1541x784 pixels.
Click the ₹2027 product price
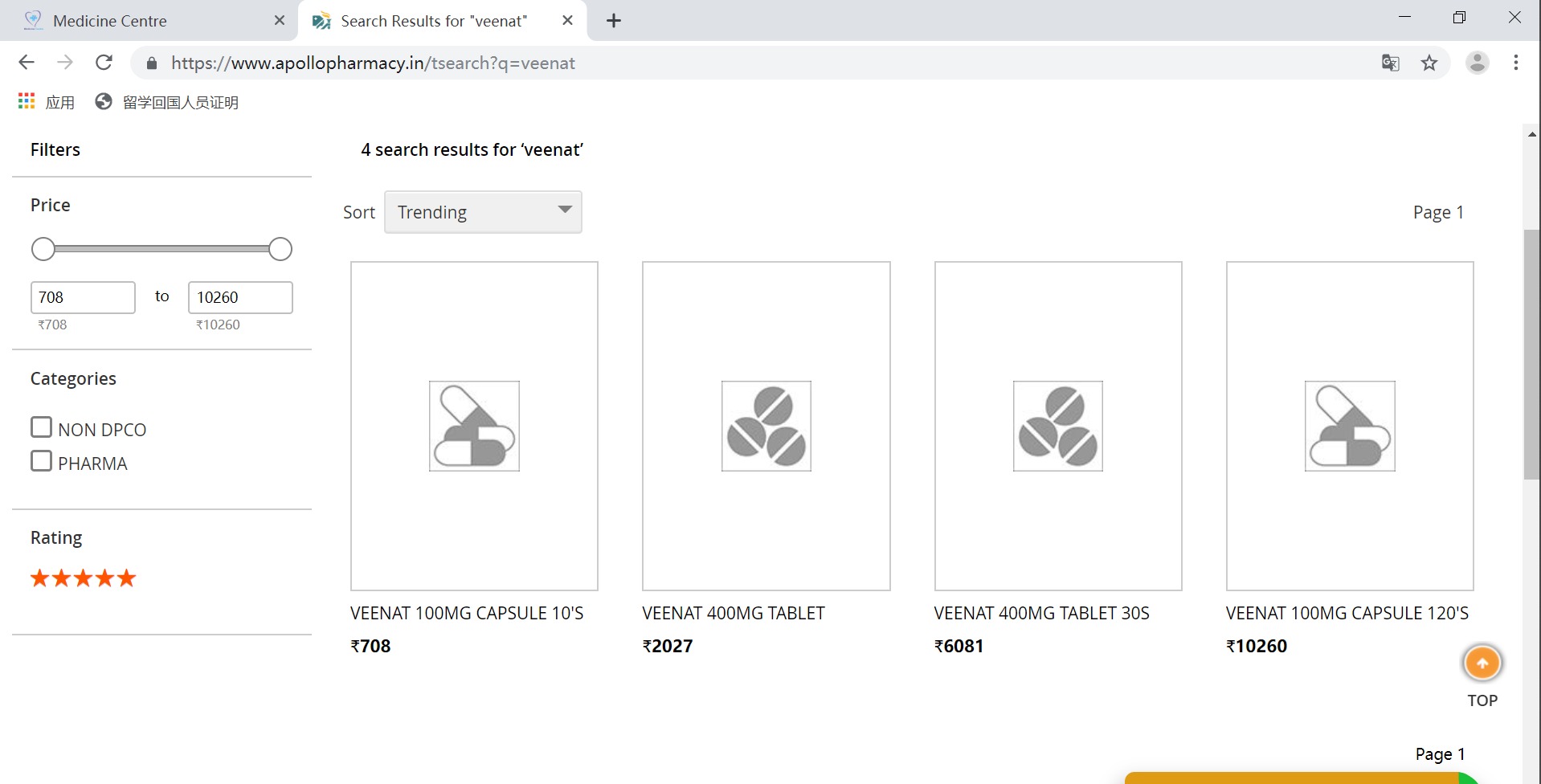point(668,646)
